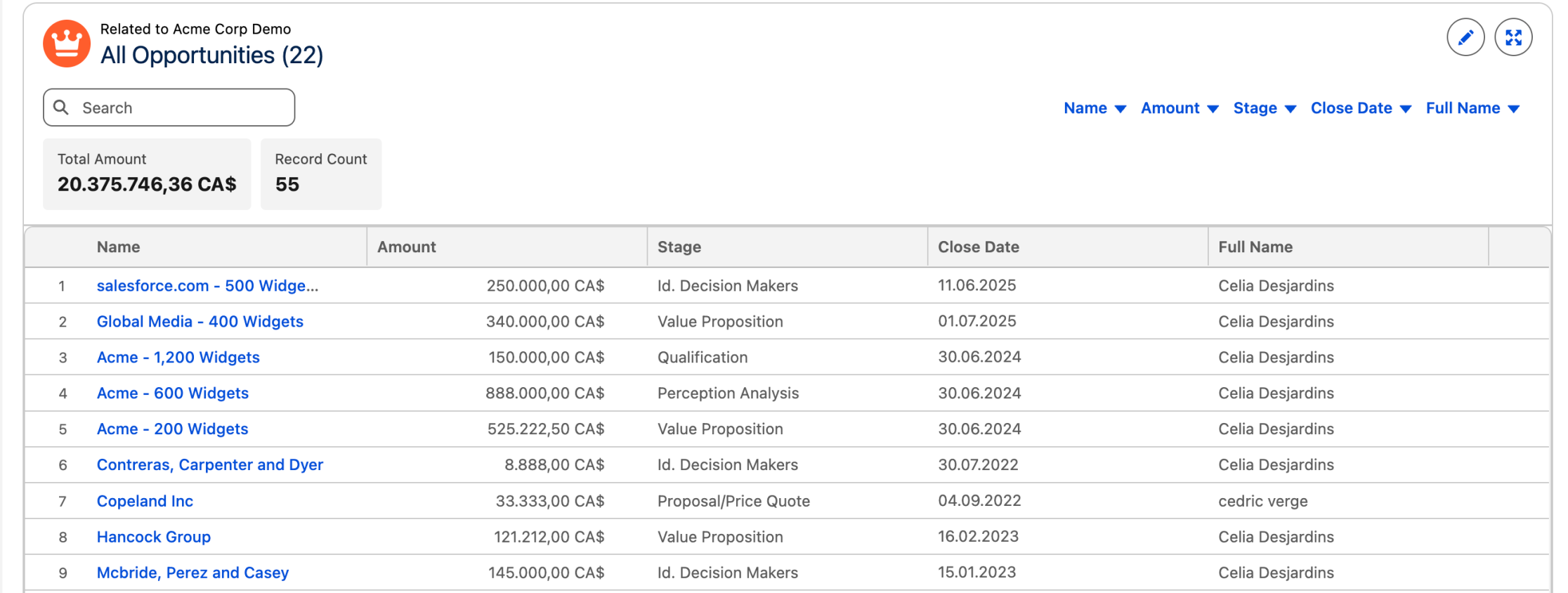1568x593 pixels.
Task: Click the stage Proposal/Price Quote
Action: 733,501
